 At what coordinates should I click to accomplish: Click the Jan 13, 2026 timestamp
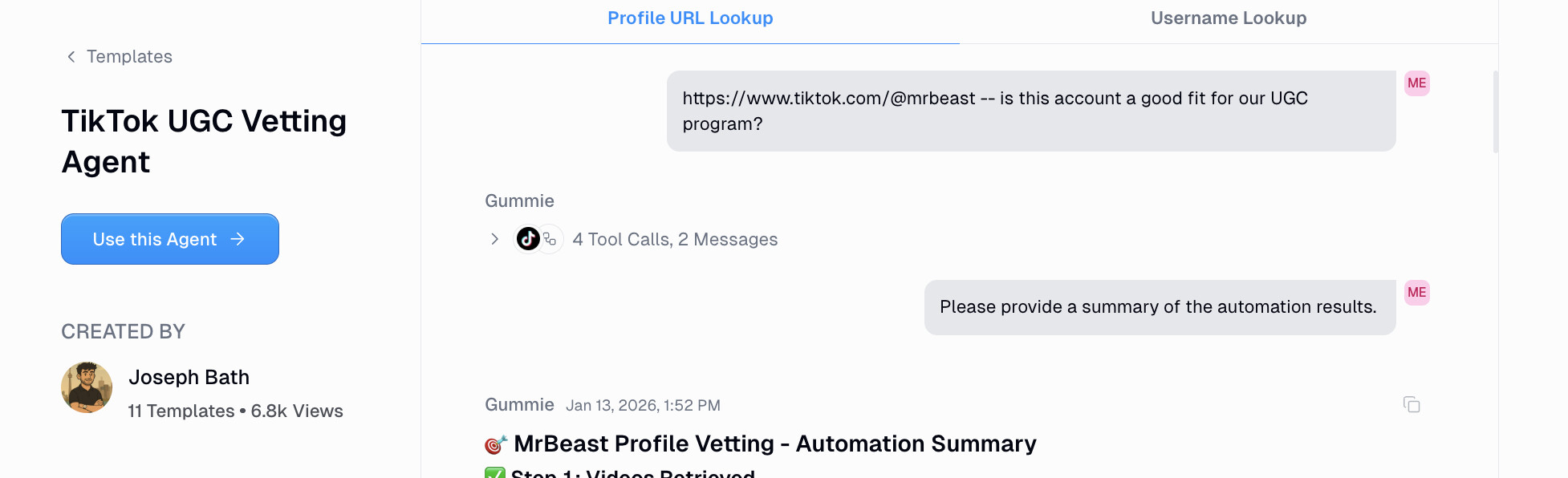(643, 405)
